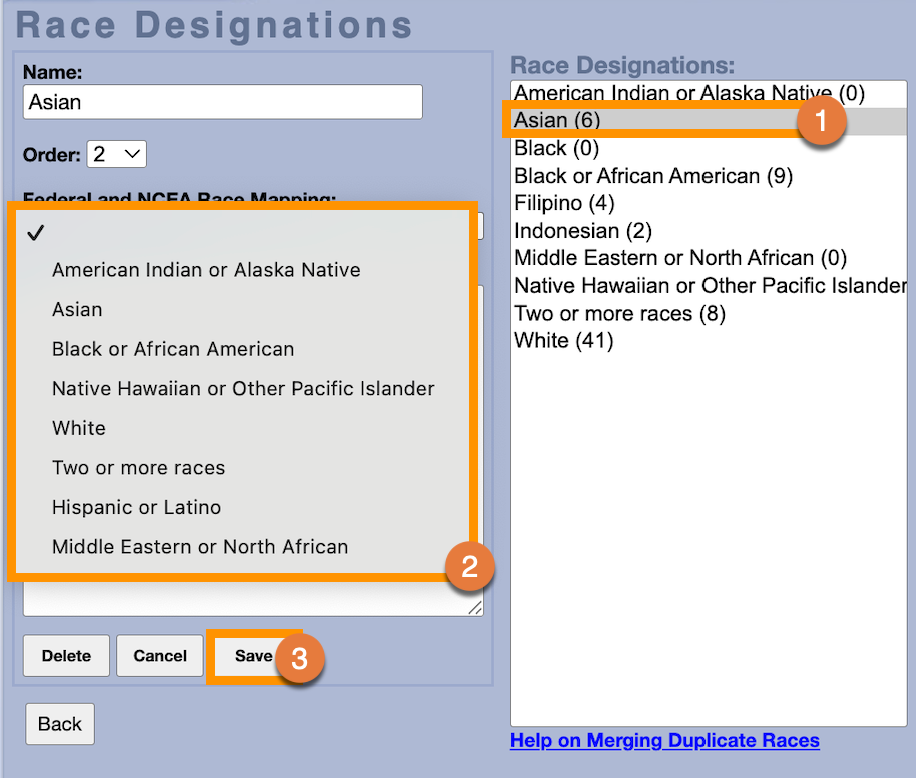Image resolution: width=916 pixels, height=778 pixels.
Task: Go Back to previous page
Action: tap(60, 724)
